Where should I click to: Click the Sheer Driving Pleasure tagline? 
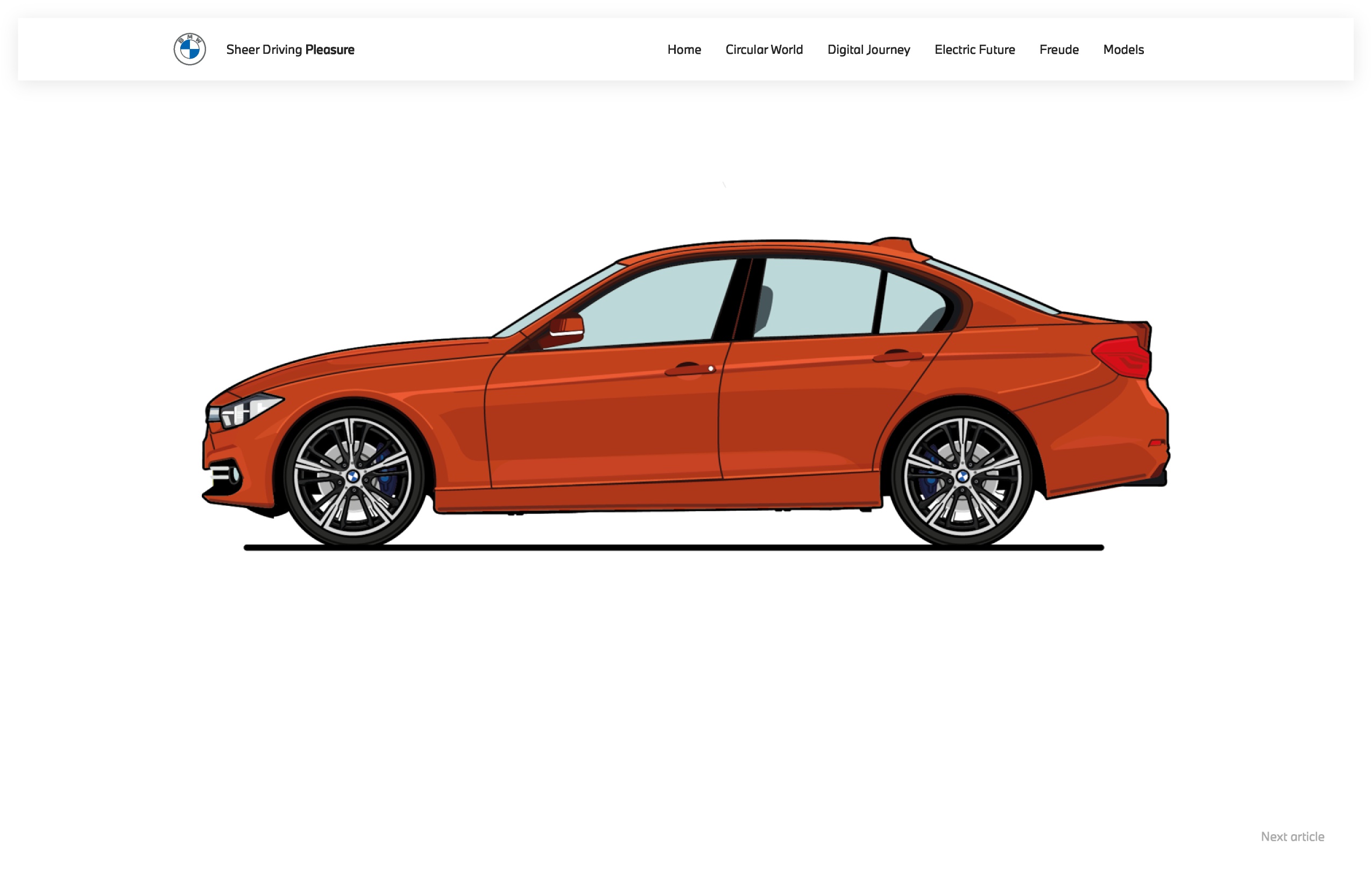290,50
